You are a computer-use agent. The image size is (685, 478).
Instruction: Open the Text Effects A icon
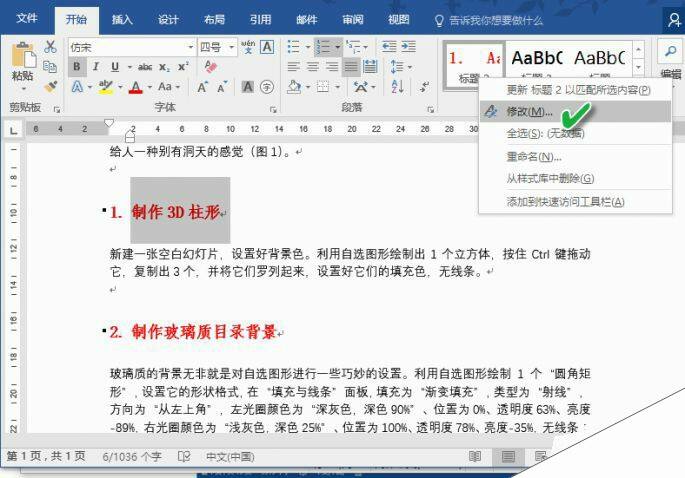click(x=77, y=87)
